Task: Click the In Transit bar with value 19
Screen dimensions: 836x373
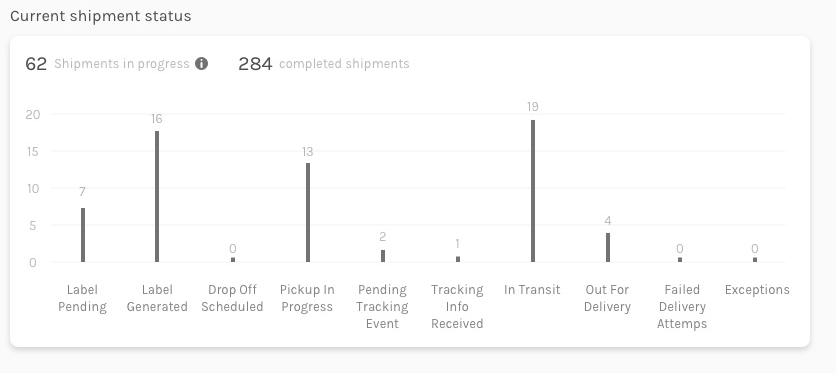Action: coord(533,191)
